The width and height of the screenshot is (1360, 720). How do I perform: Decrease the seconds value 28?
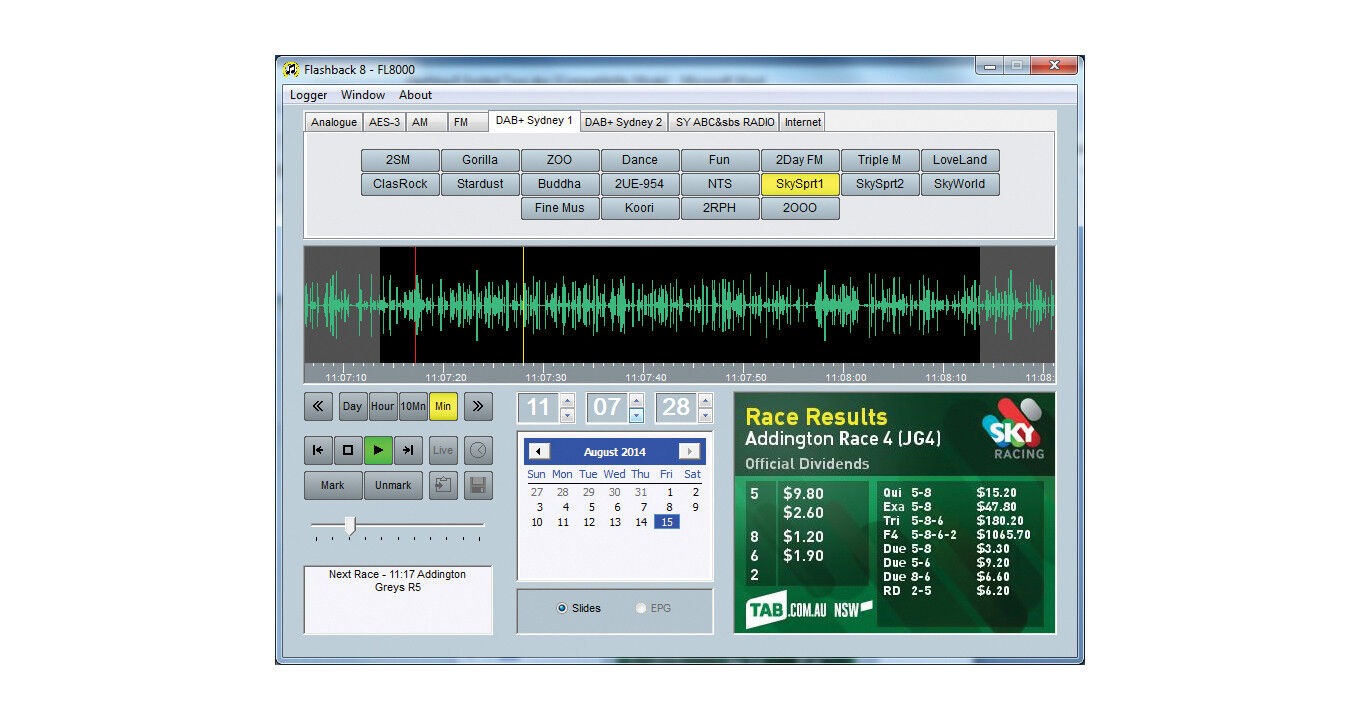(705, 415)
